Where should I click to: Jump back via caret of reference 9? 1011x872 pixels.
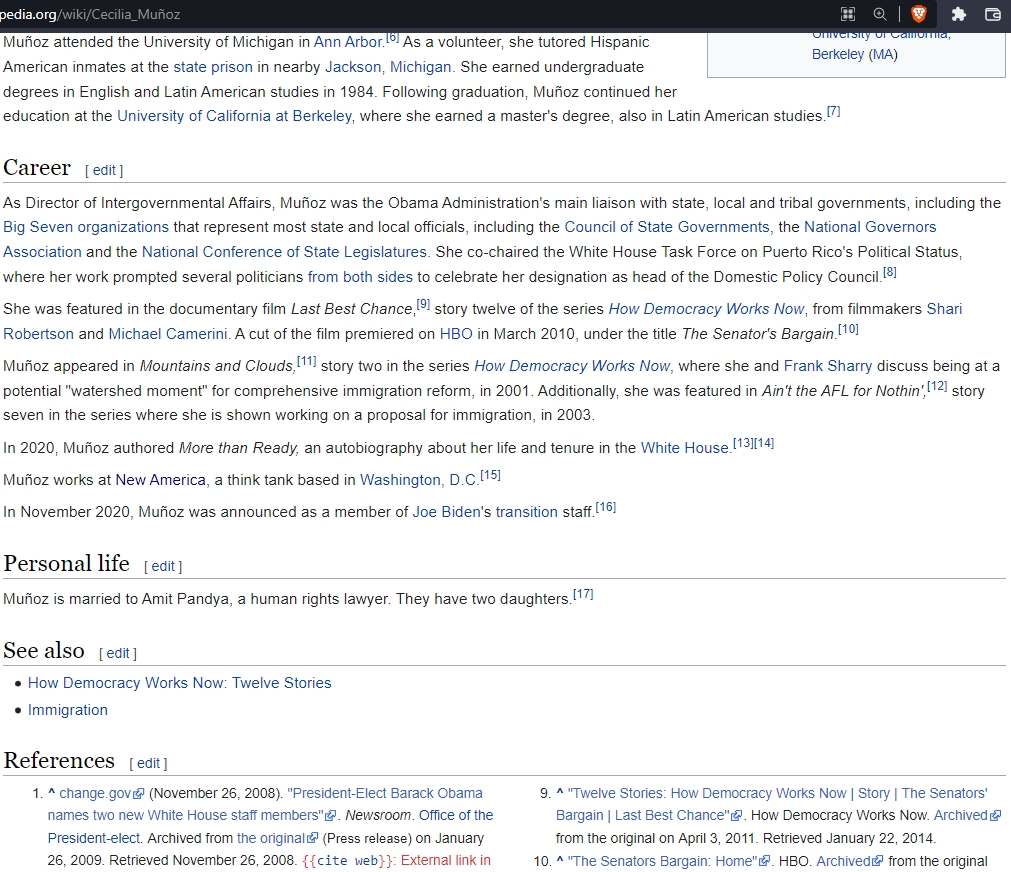coord(560,793)
